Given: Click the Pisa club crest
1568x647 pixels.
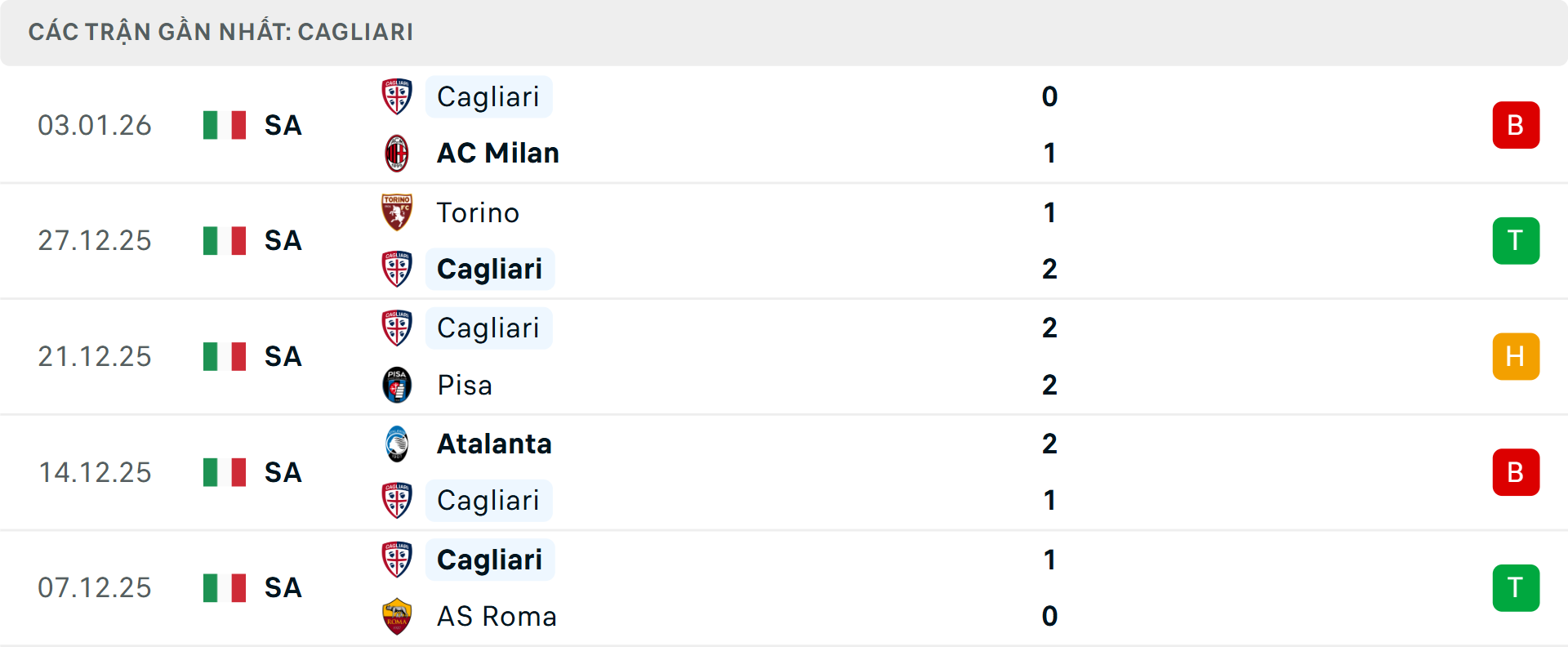Looking at the screenshot, I should point(397,385).
